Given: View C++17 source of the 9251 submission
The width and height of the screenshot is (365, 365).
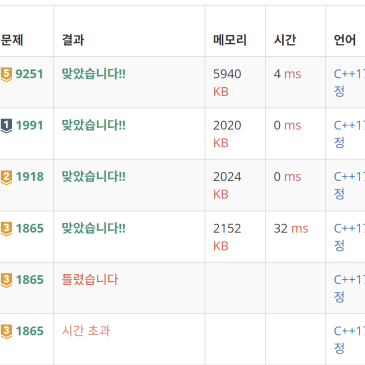Looking at the screenshot, I should pyautogui.click(x=349, y=74).
